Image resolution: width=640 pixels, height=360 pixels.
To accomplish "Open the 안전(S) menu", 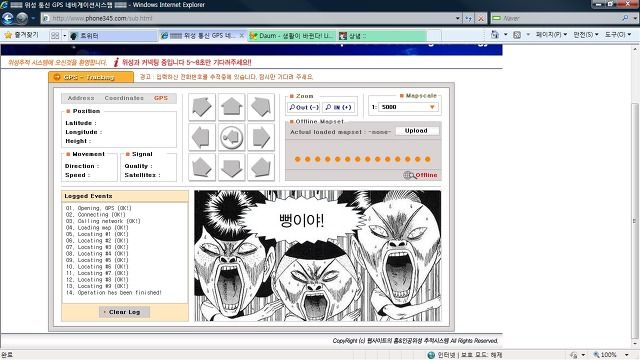I will tap(586, 35).
